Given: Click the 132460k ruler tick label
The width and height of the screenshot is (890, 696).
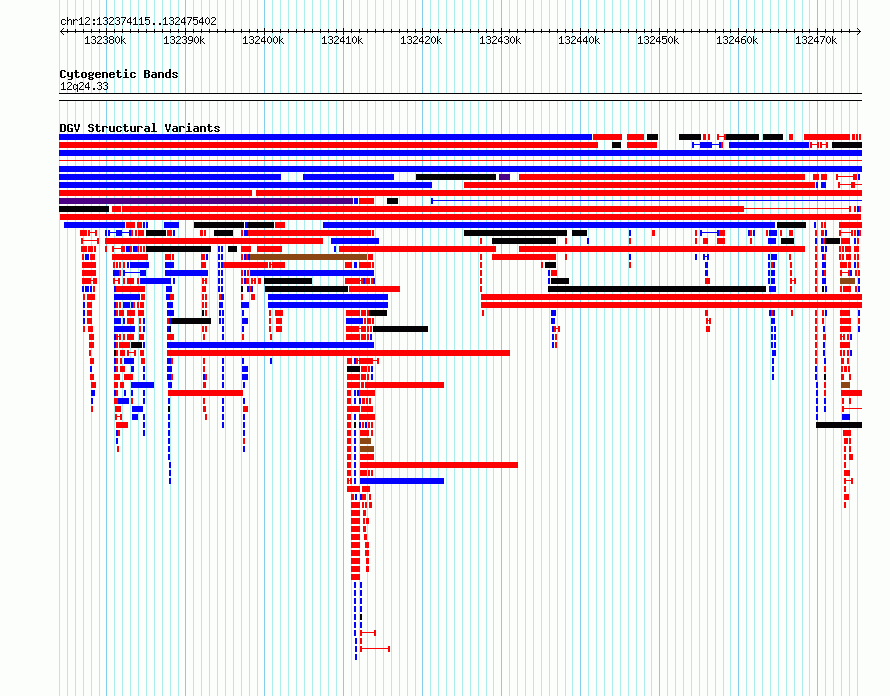Looking at the screenshot, I should 737,40.
